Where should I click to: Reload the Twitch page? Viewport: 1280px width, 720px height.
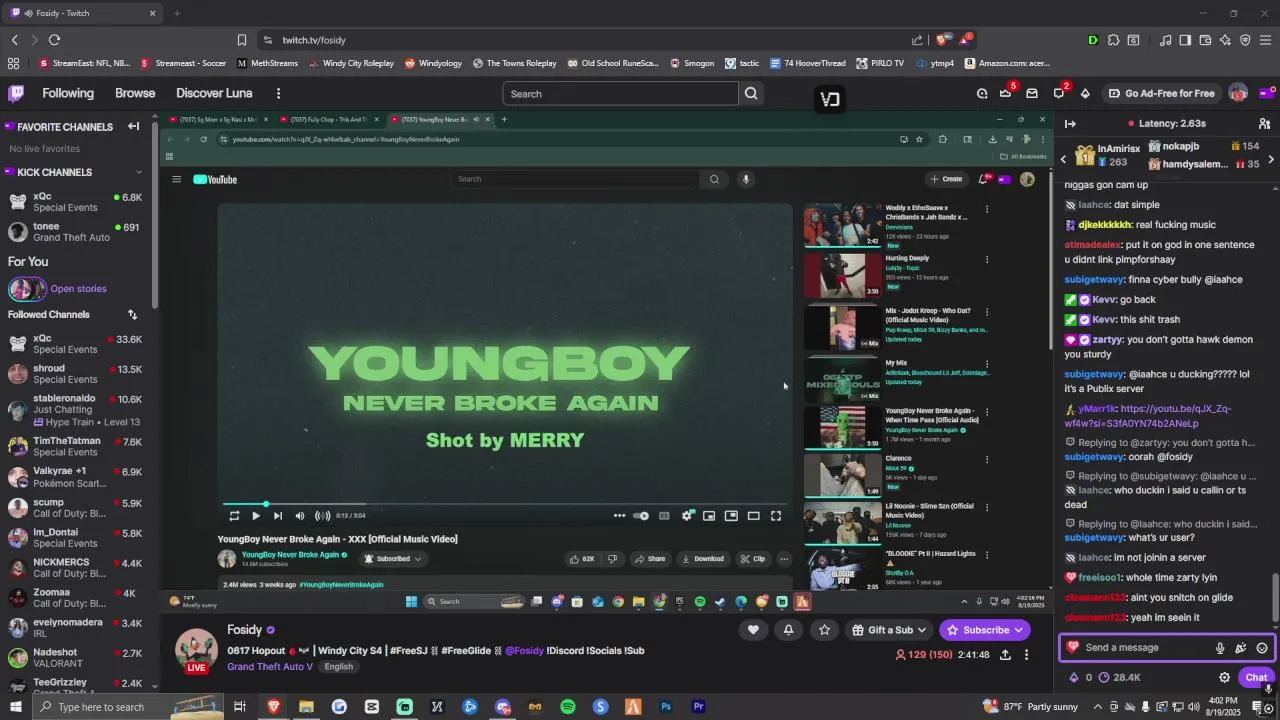tap(54, 40)
